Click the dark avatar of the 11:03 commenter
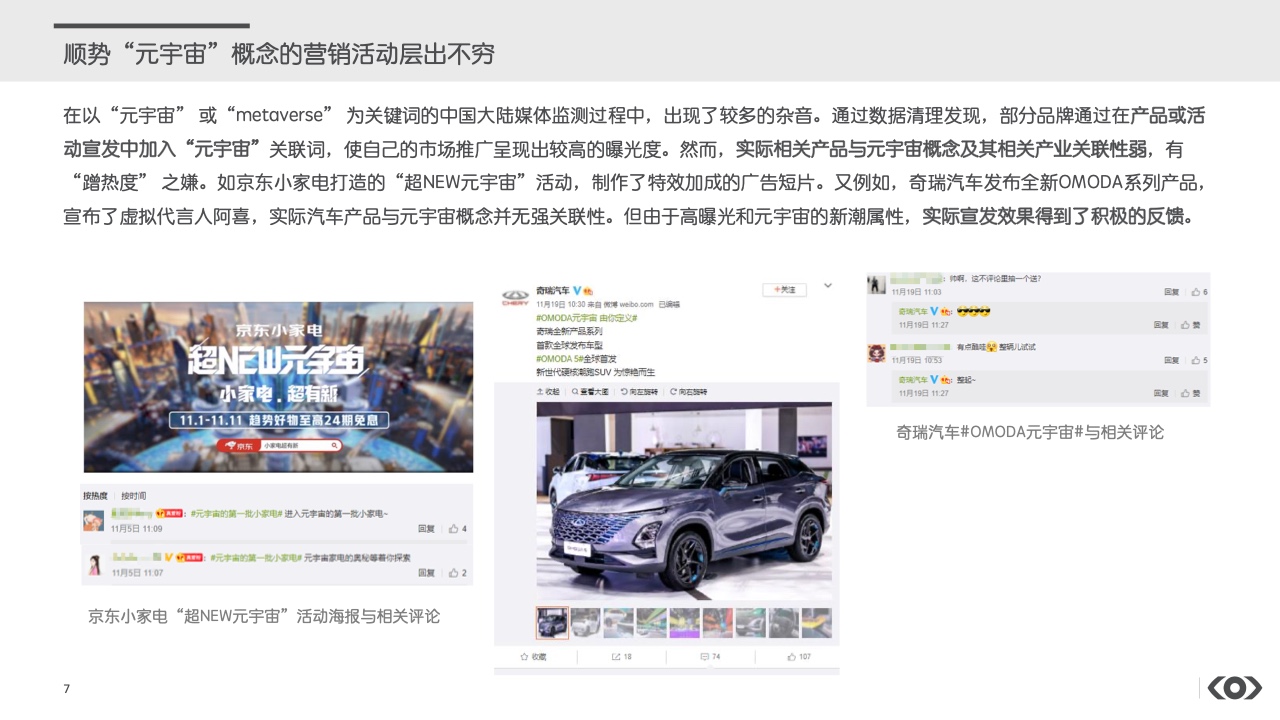Viewport: 1280px width, 720px height. pyautogui.click(x=876, y=285)
